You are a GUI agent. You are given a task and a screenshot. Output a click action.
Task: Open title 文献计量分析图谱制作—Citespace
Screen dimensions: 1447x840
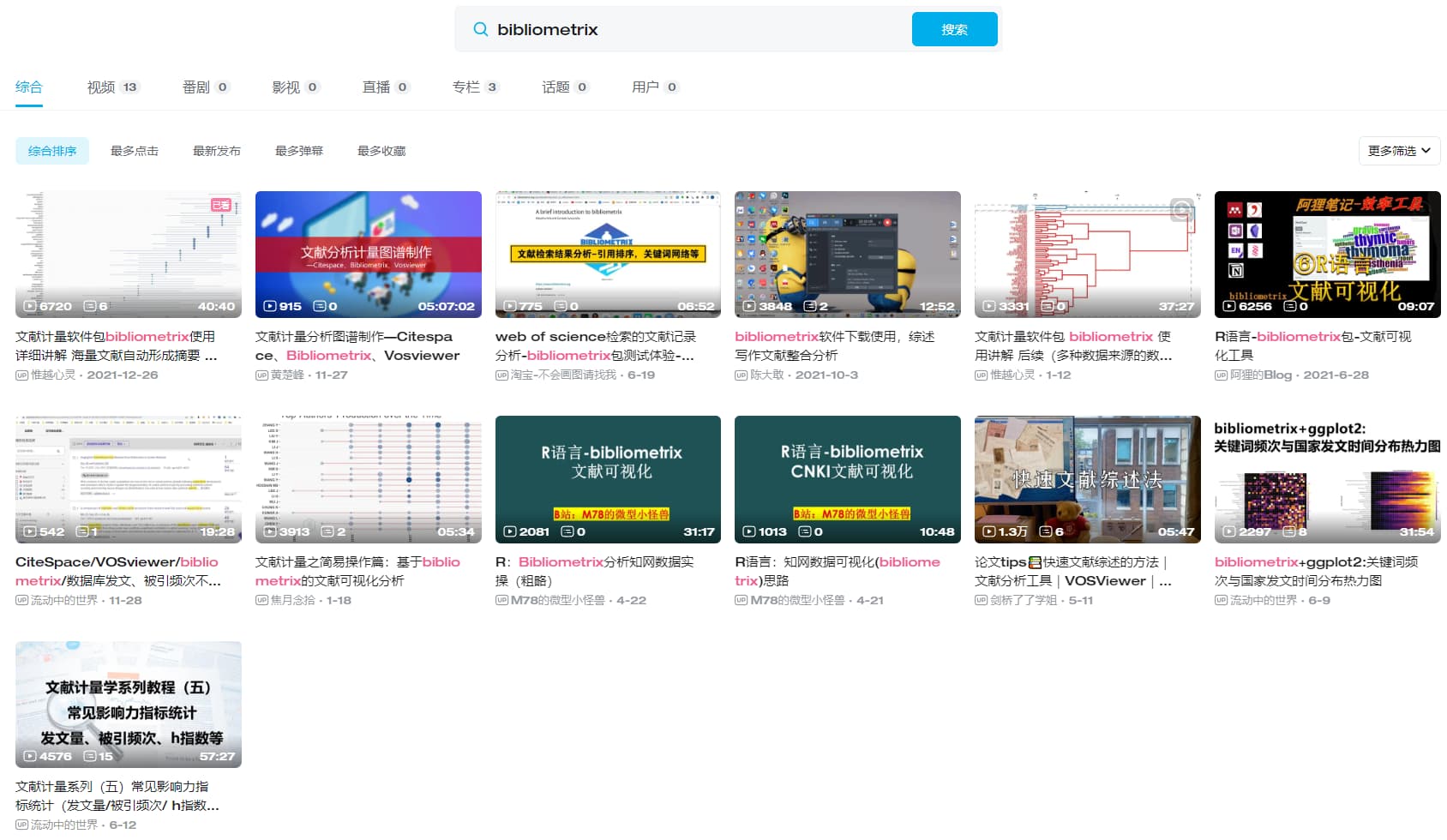tap(357, 346)
